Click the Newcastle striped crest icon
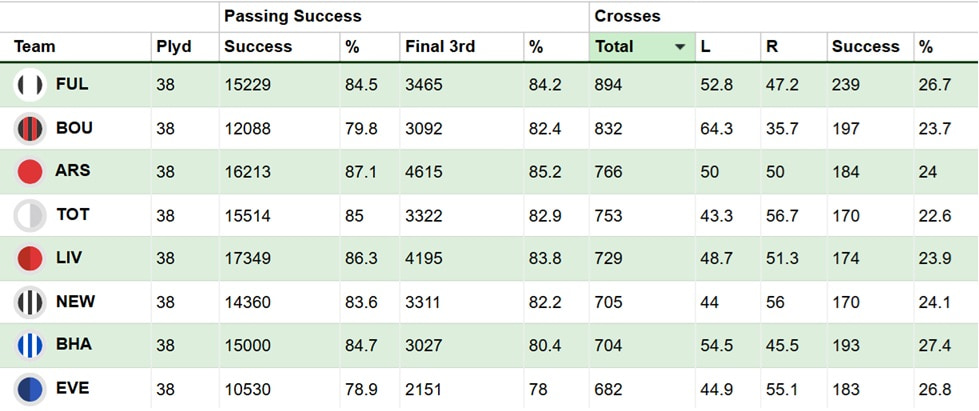Image resolution: width=979 pixels, height=411 pixels. tap(30, 302)
